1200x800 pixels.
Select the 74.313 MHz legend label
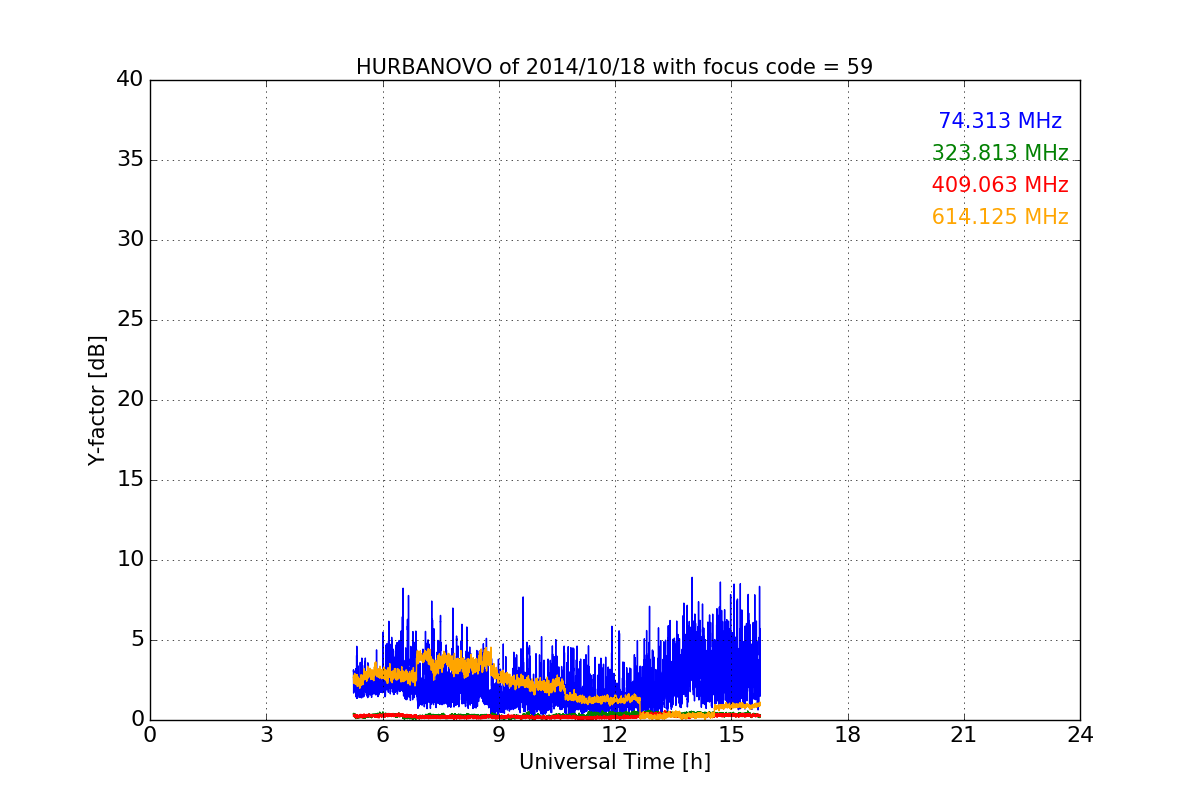click(x=1000, y=121)
